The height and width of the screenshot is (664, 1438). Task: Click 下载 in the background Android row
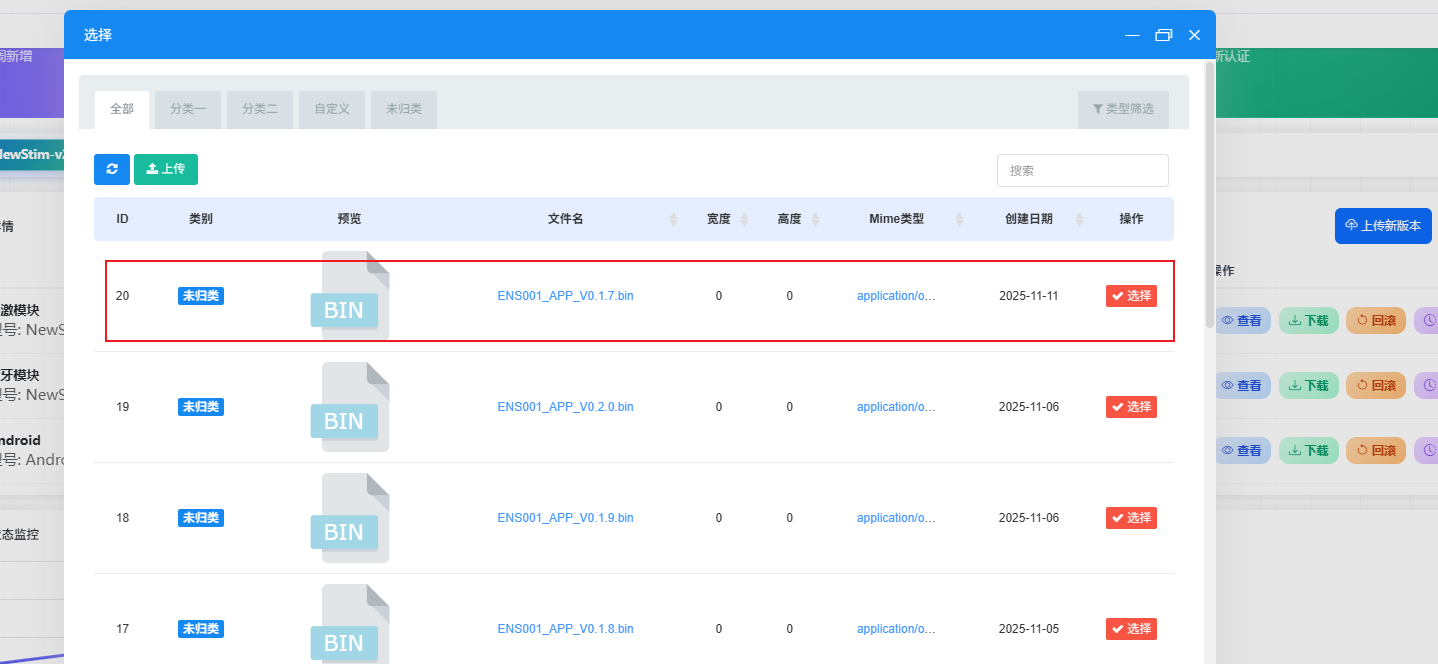tap(1309, 451)
